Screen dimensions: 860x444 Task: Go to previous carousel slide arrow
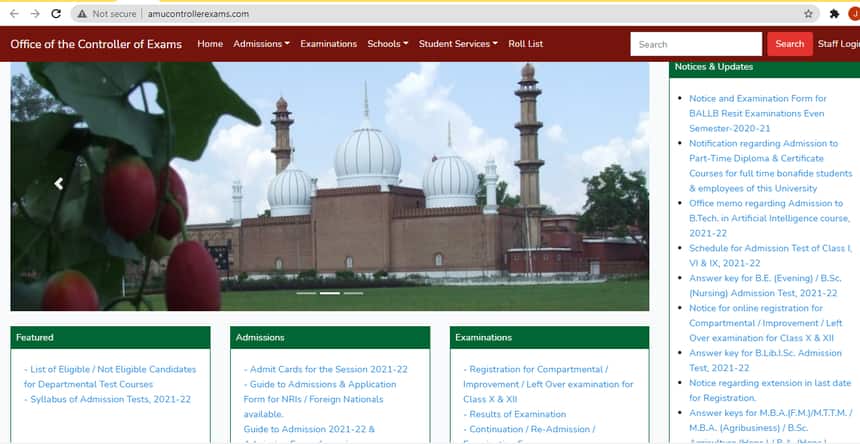(59, 184)
